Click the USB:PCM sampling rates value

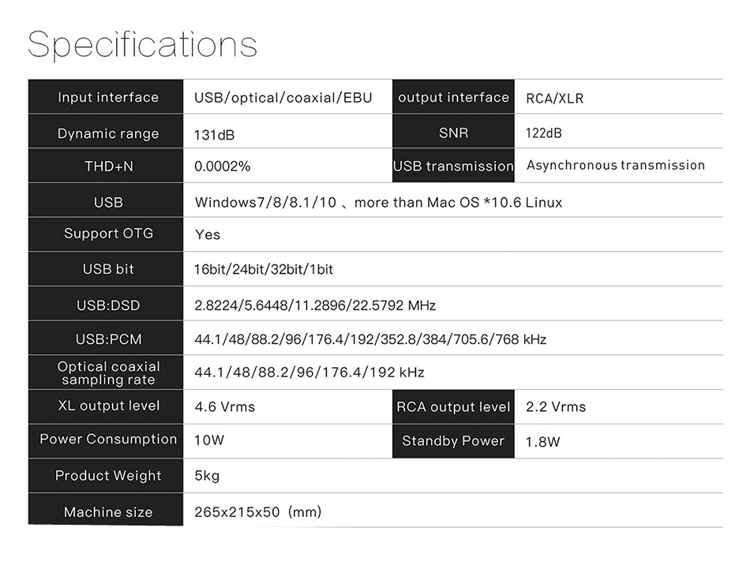[370, 339]
